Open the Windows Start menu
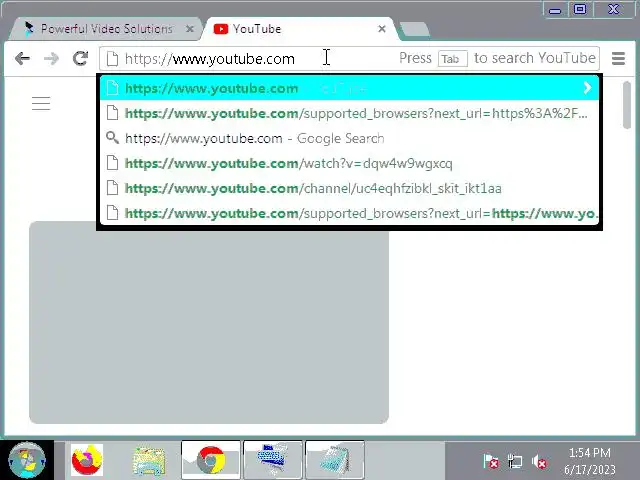This screenshot has width=640, height=480. (x=27, y=460)
